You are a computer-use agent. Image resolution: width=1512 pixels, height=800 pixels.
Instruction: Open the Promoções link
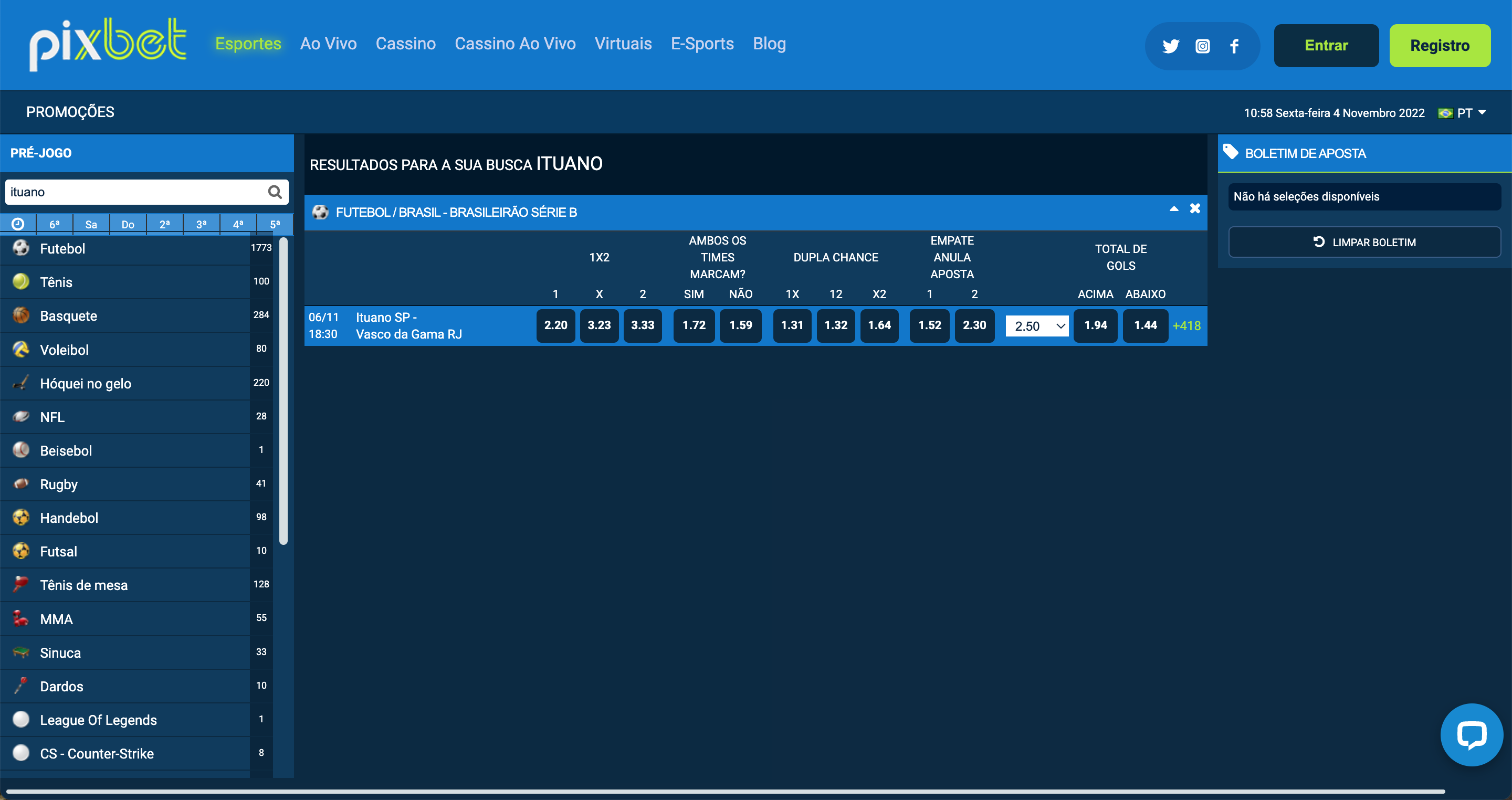point(70,112)
